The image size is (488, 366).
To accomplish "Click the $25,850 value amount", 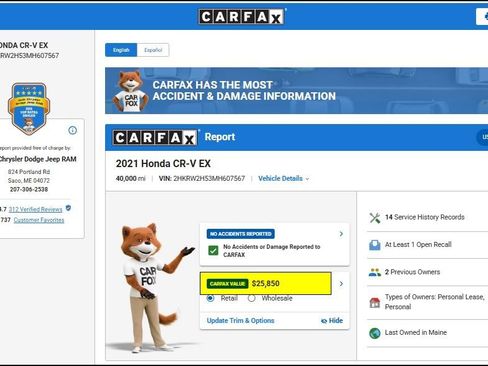I will [x=266, y=284].
